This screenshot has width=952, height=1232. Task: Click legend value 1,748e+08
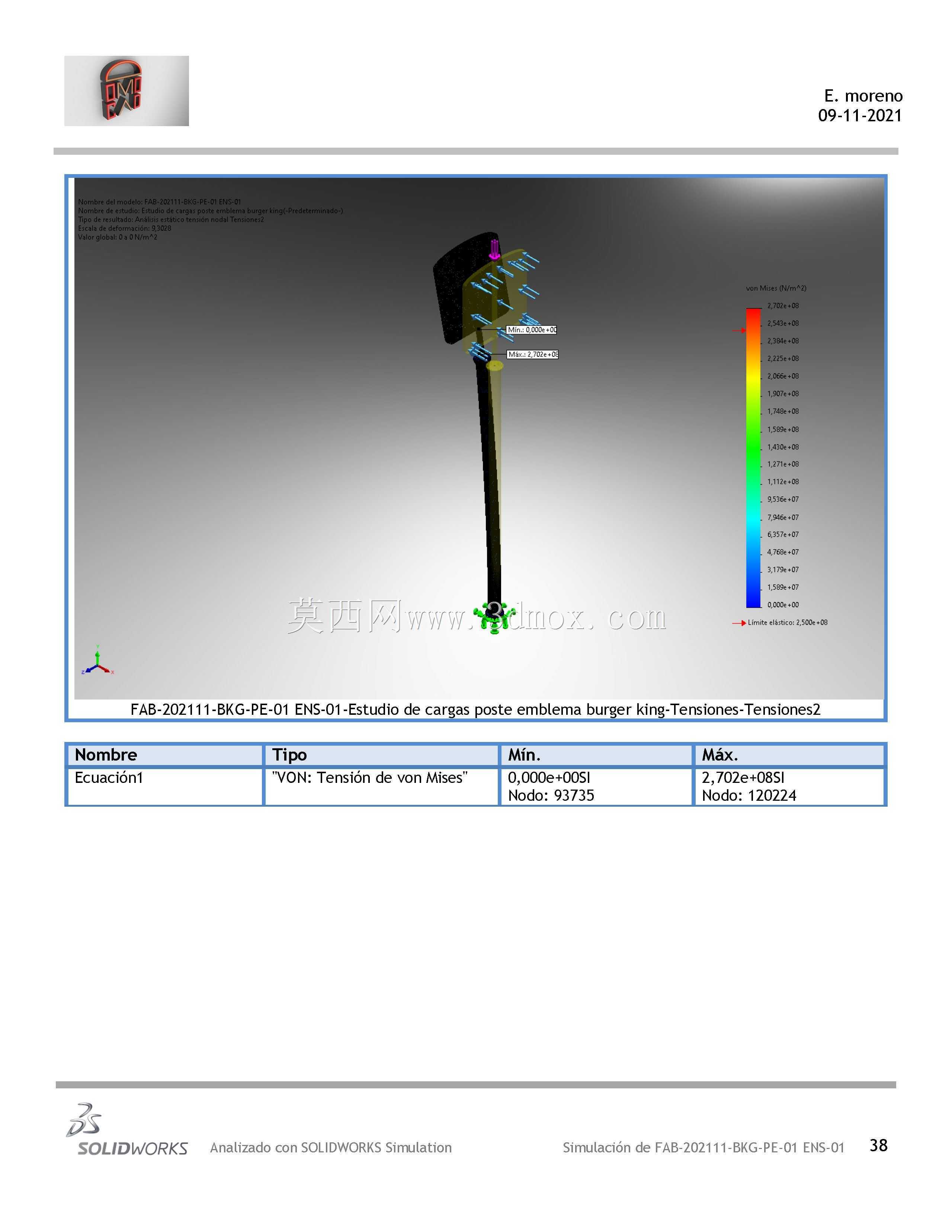[783, 411]
